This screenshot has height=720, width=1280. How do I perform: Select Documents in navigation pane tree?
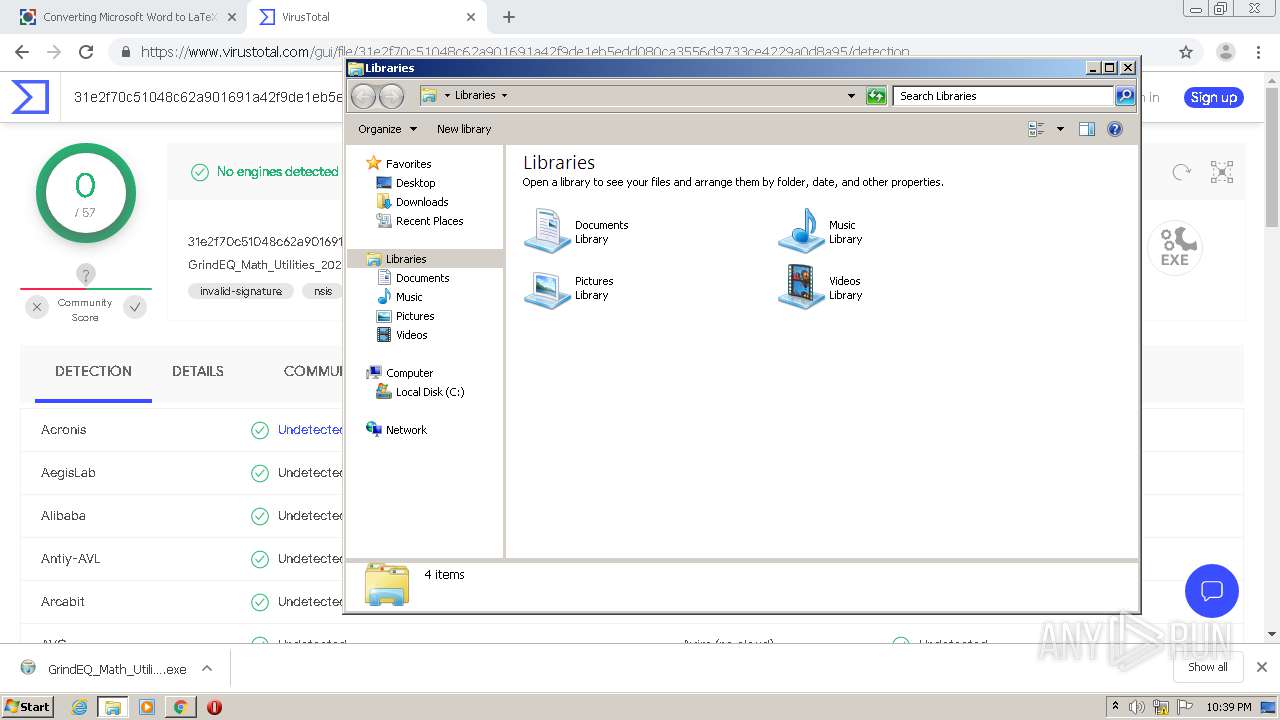[x=422, y=278]
